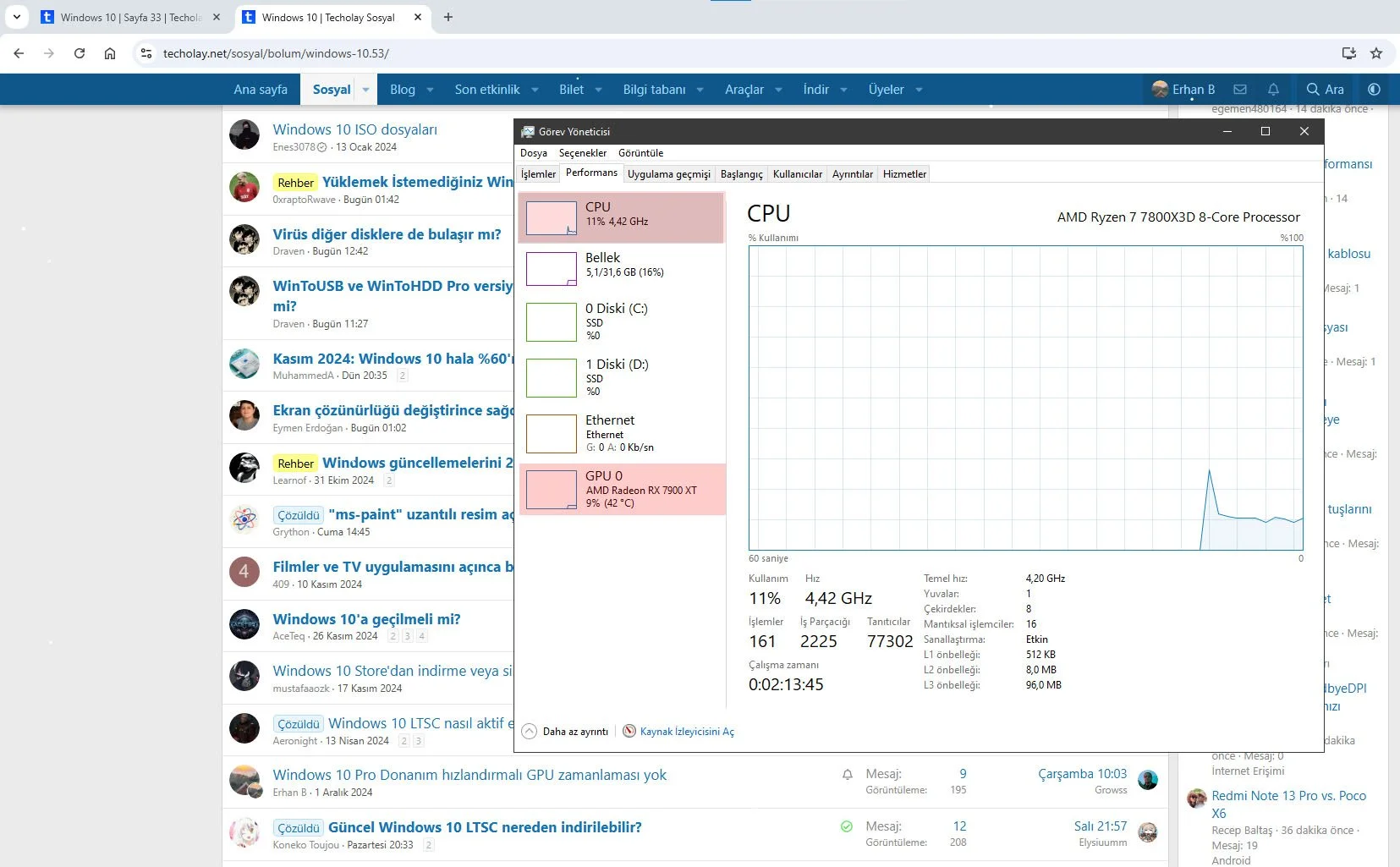Click Growss avatar next to Çarşamba 10:03

[1148, 780]
